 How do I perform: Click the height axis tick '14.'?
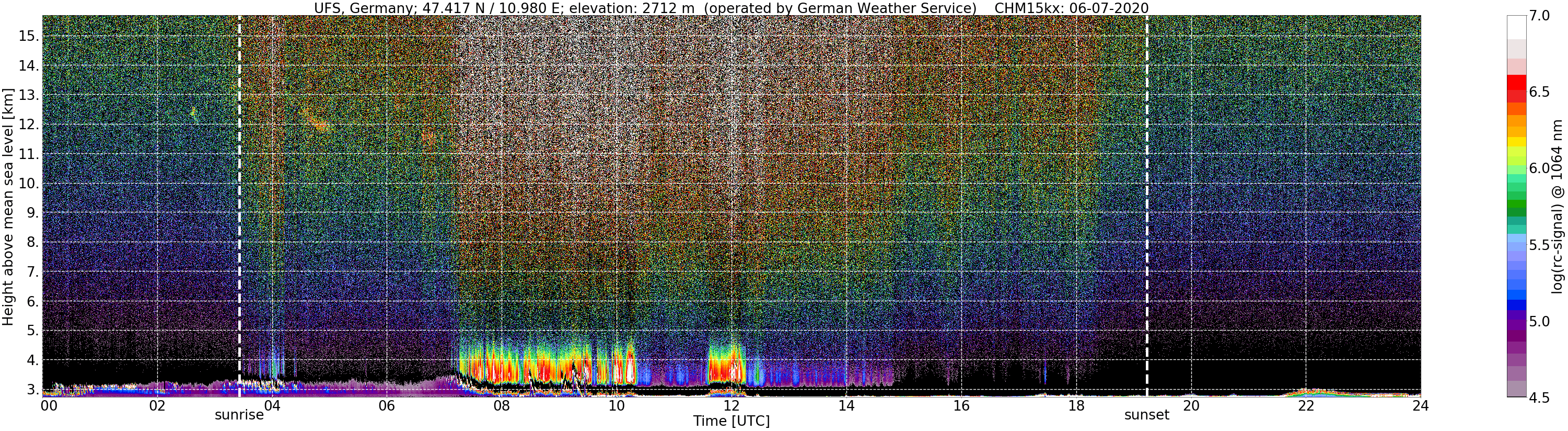pyautogui.click(x=29, y=66)
